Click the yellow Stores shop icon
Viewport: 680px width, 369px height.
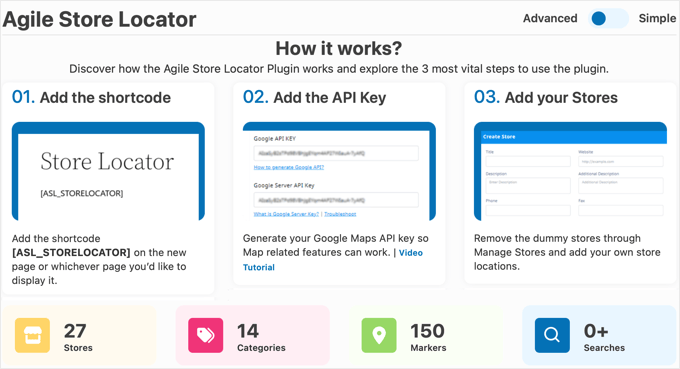(x=33, y=335)
